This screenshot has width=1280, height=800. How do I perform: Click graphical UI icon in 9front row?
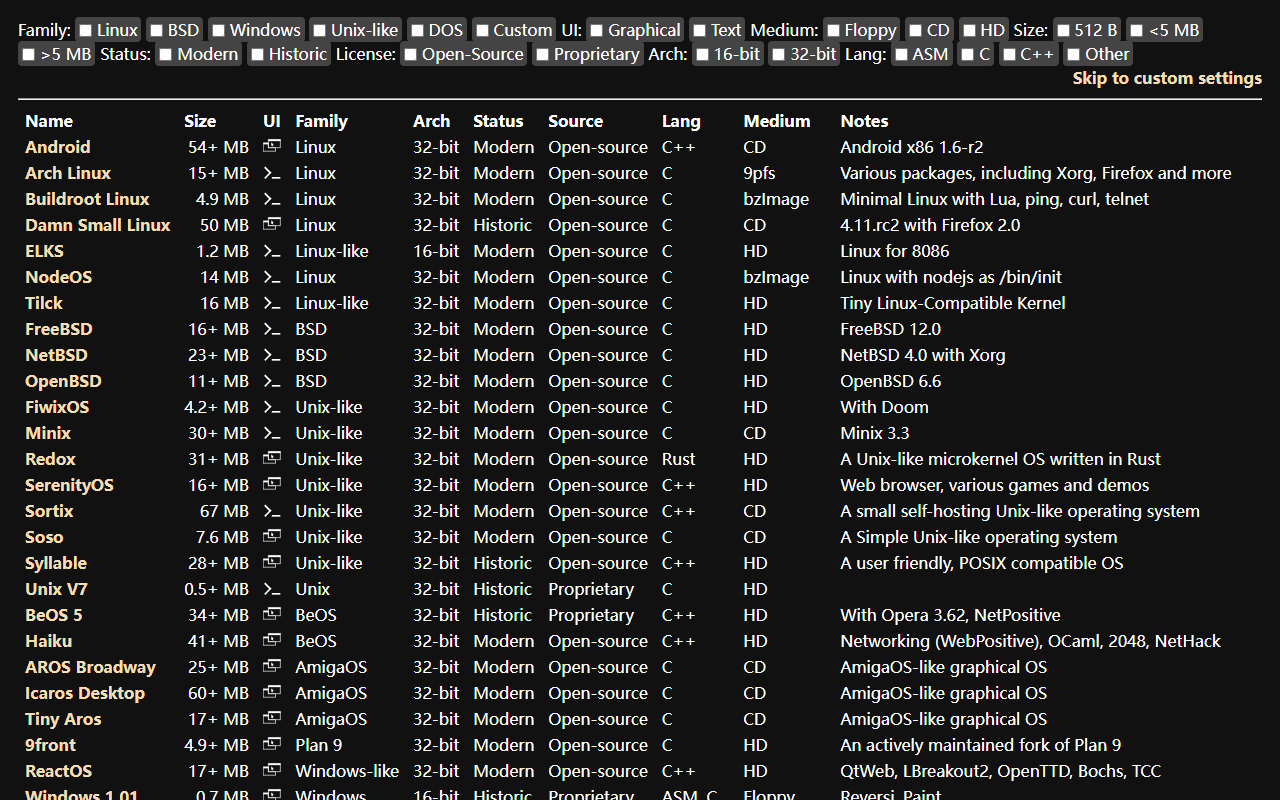click(x=272, y=745)
